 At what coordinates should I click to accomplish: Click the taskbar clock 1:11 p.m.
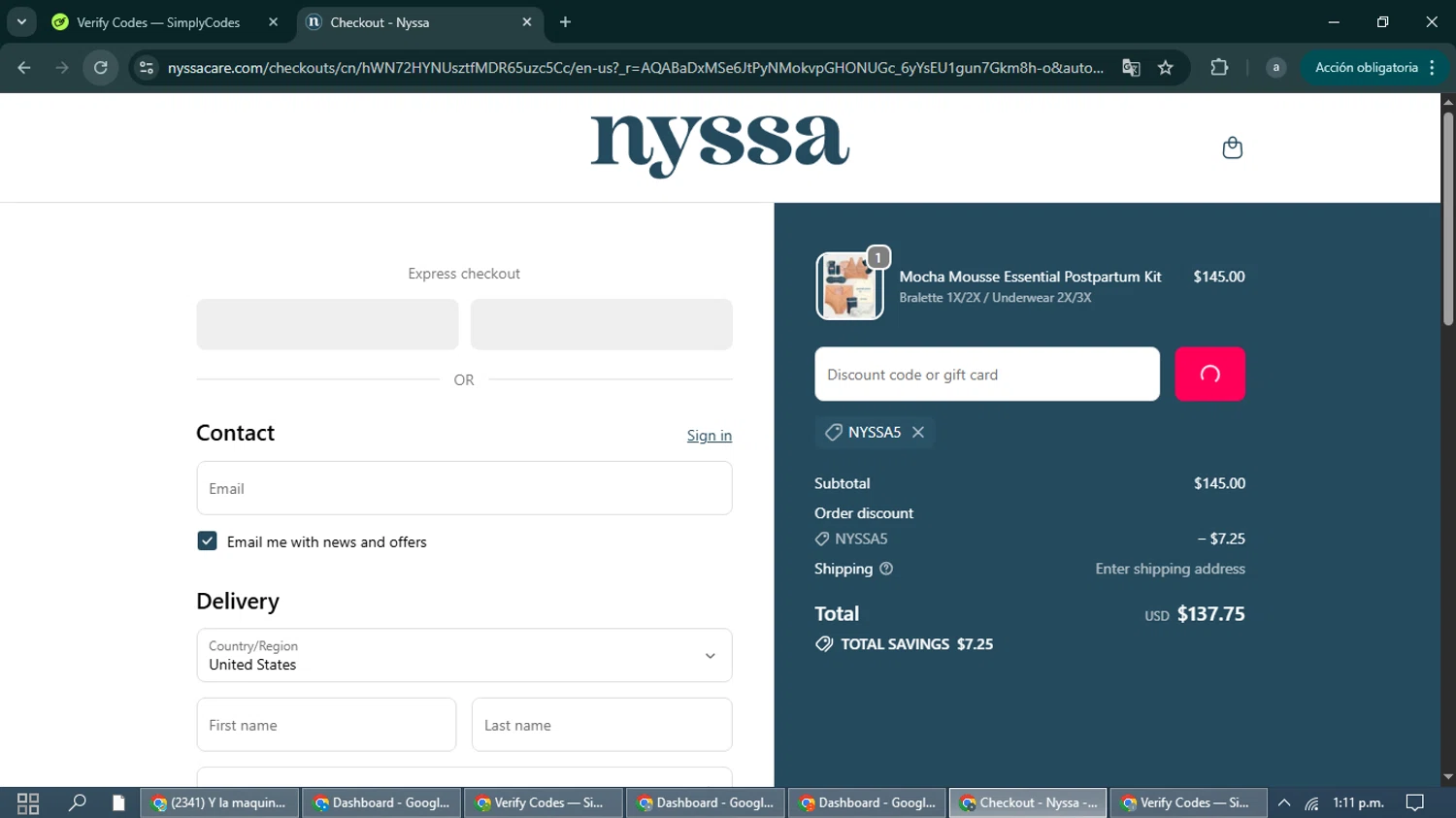[1358, 802]
